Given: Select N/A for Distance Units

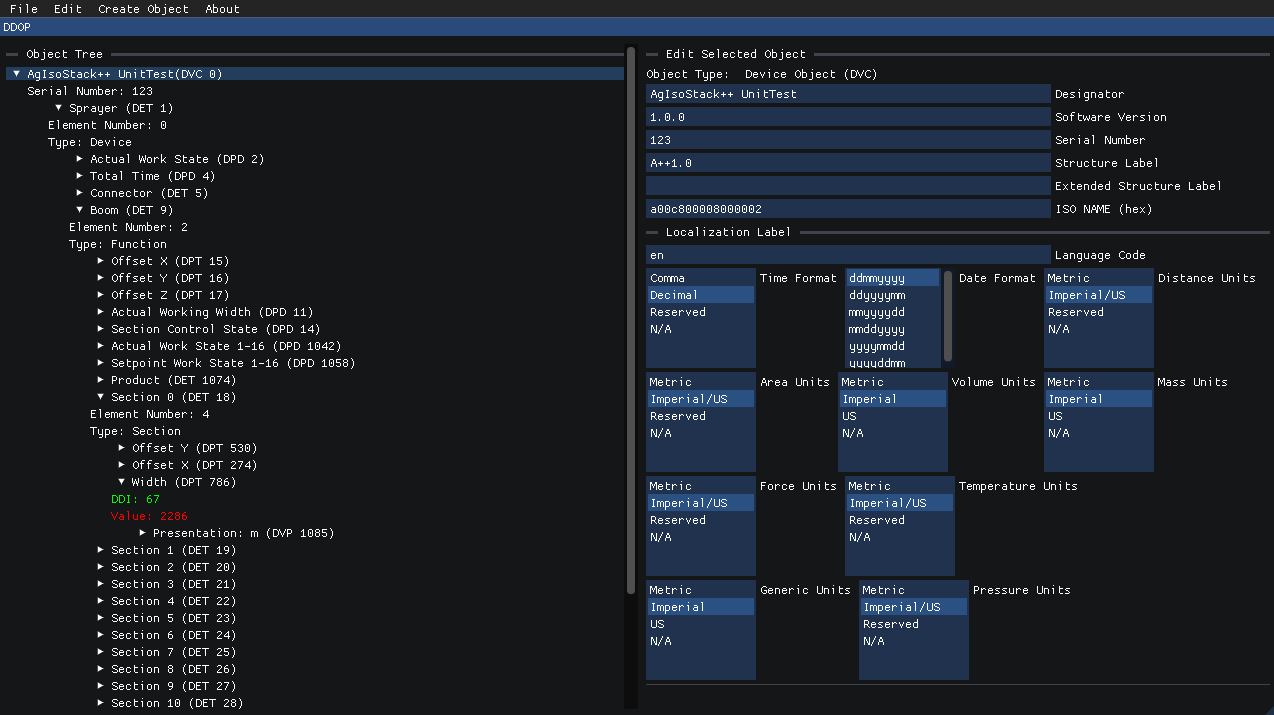Looking at the screenshot, I should pos(1098,329).
